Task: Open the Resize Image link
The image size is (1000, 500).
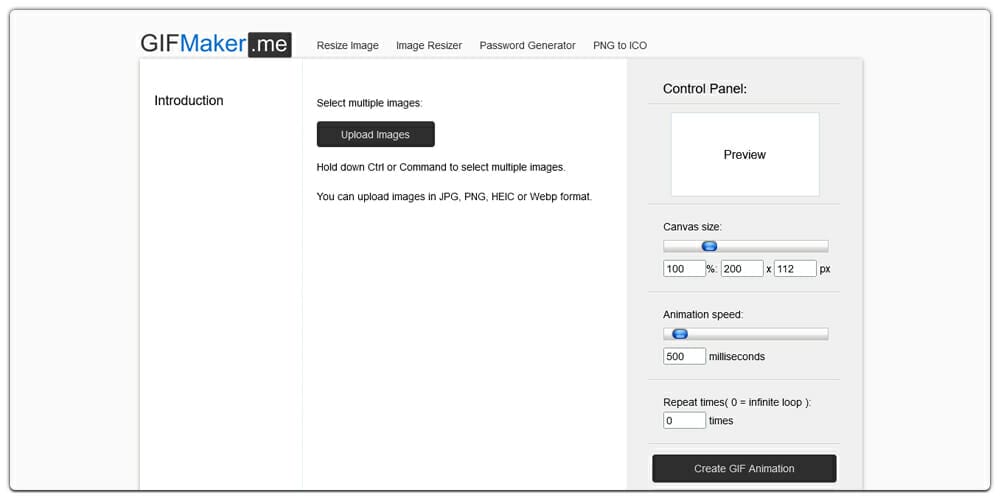Action: click(x=347, y=45)
